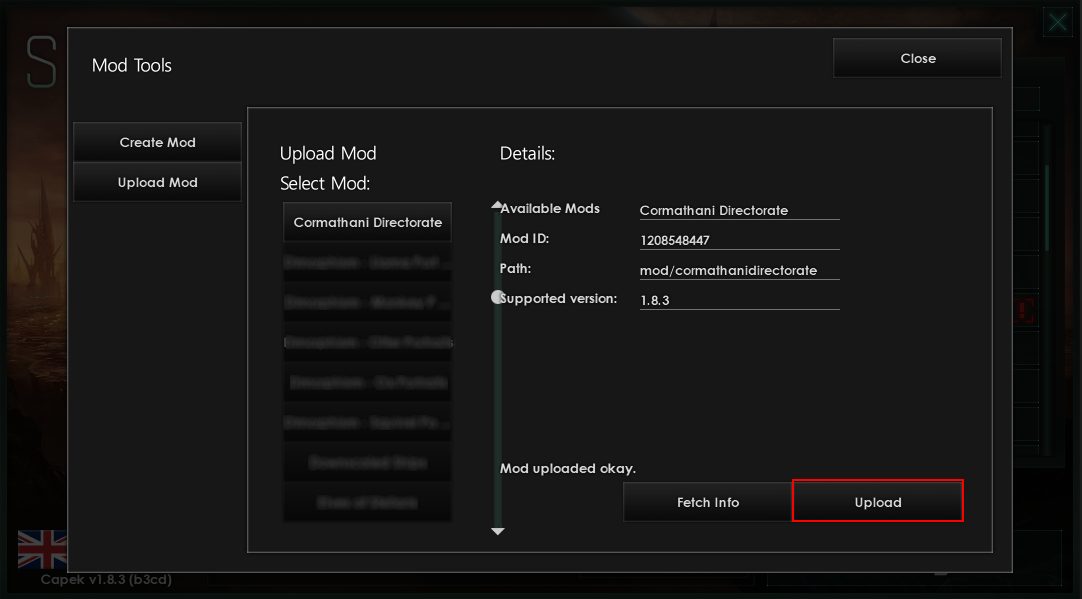Switch to the Create Mod section
The height and width of the screenshot is (599, 1082).
158,142
